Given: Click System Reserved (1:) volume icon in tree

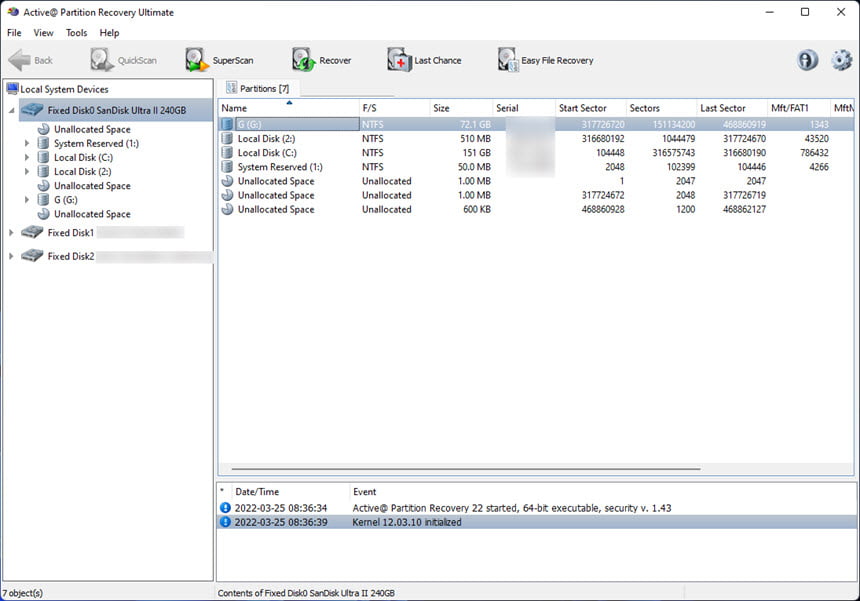Looking at the screenshot, I should point(43,143).
